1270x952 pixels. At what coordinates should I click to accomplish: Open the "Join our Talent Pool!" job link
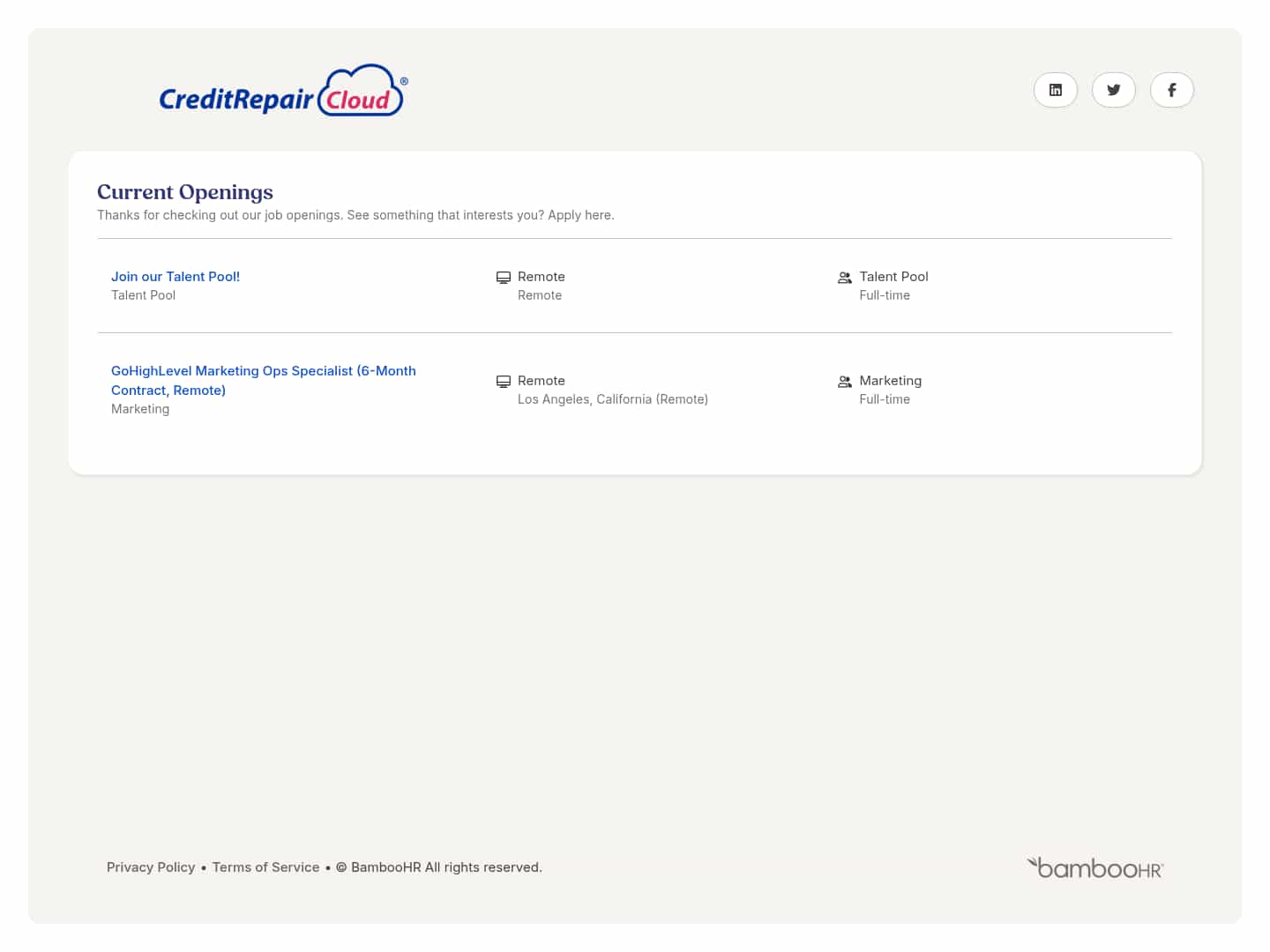(x=176, y=277)
